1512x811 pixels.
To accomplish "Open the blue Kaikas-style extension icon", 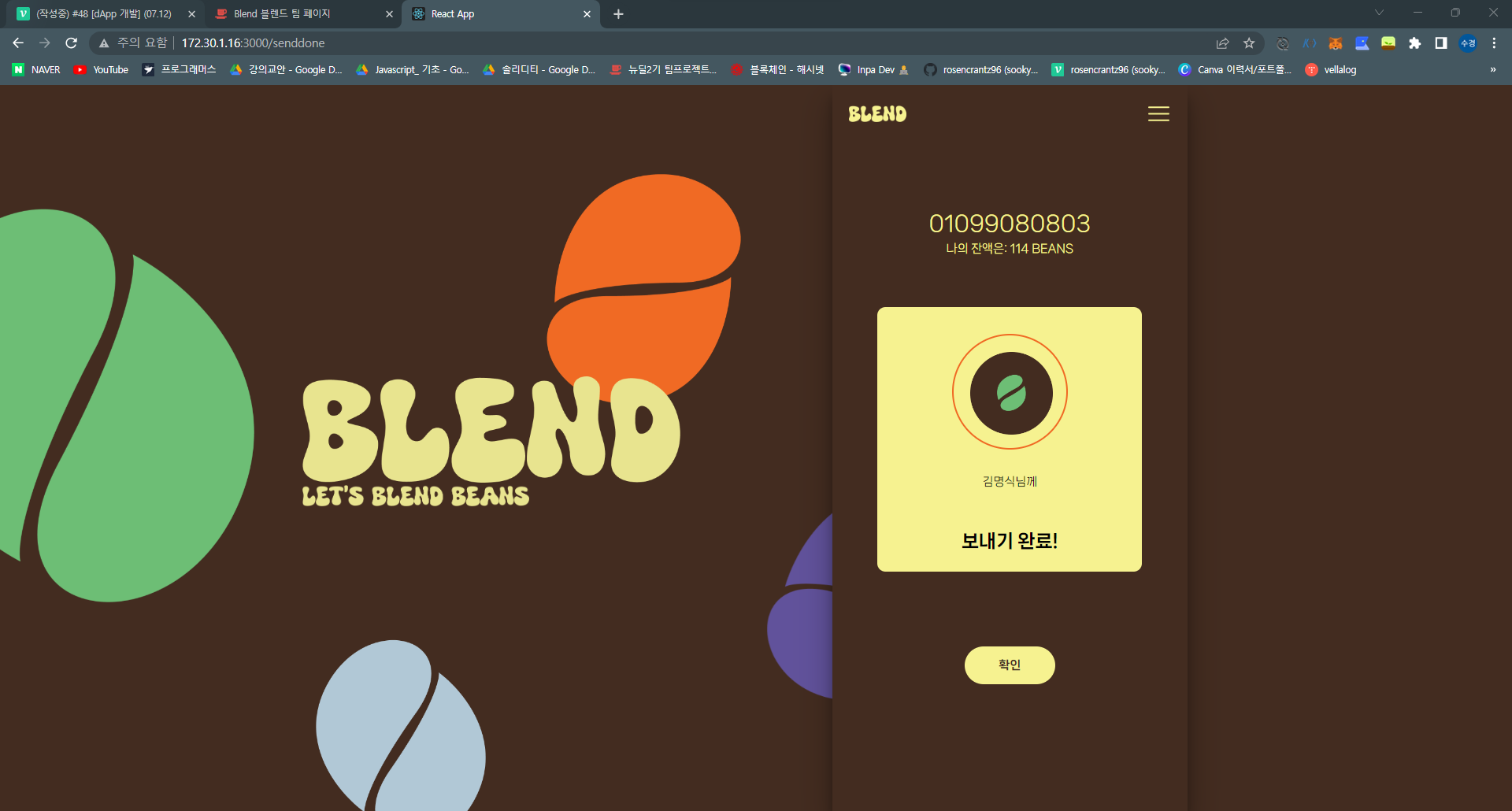I will 1309,43.
